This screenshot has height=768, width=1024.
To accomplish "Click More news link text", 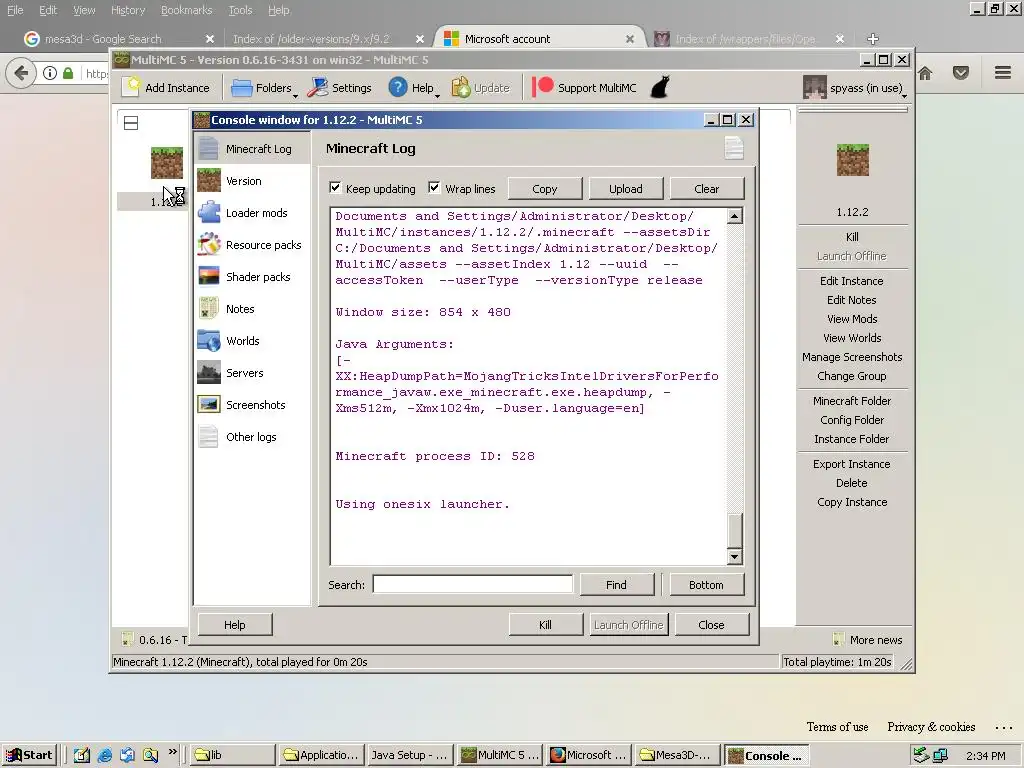I will (x=876, y=640).
